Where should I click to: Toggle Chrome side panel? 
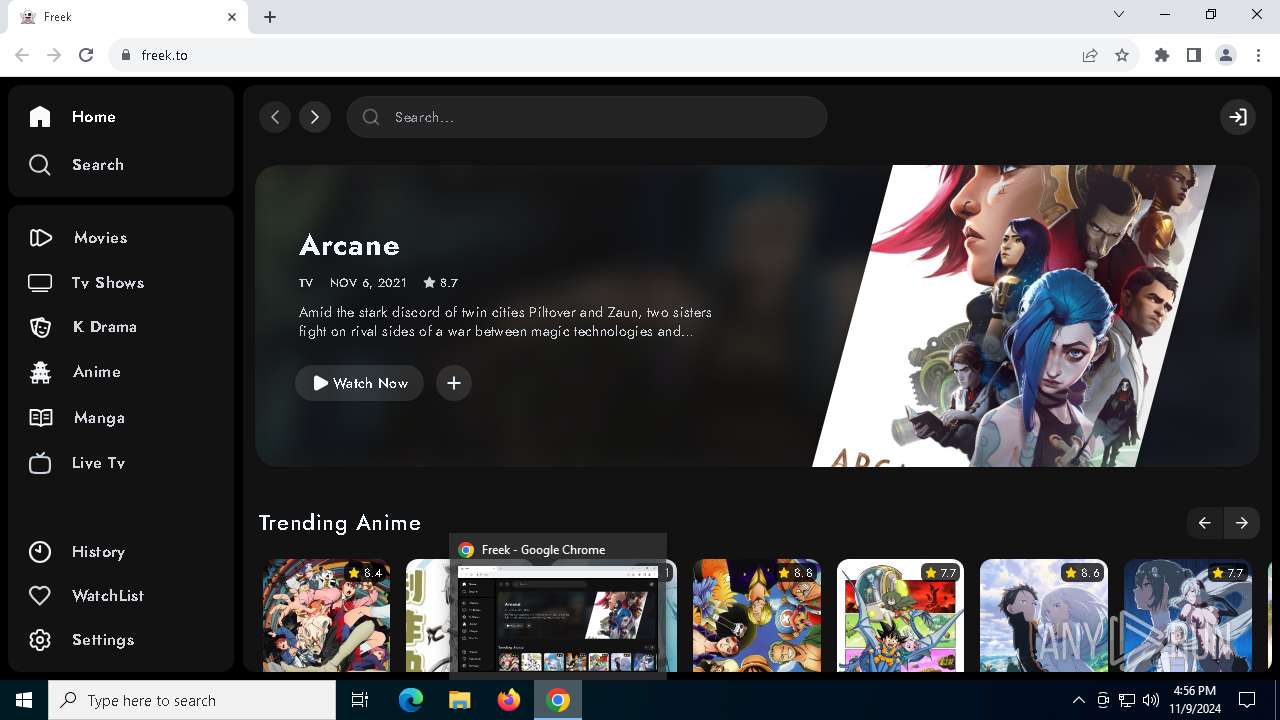point(1194,55)
